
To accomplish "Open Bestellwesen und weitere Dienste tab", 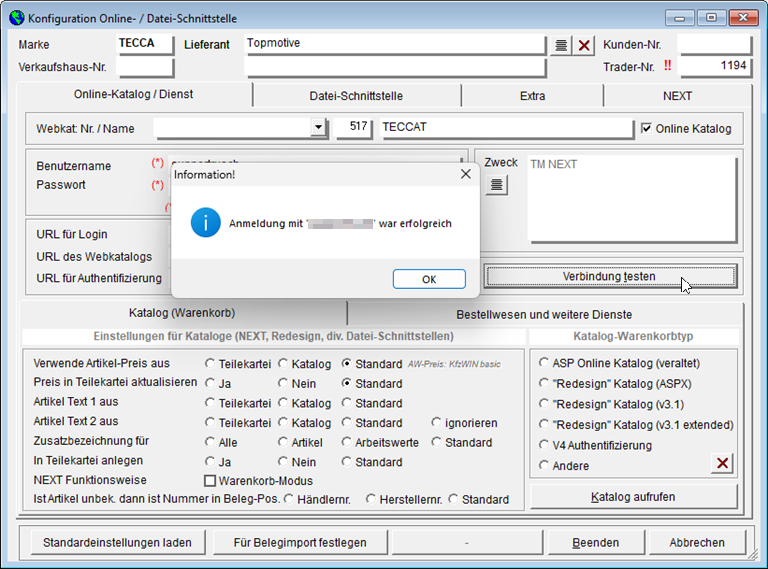I will point(544,314).
